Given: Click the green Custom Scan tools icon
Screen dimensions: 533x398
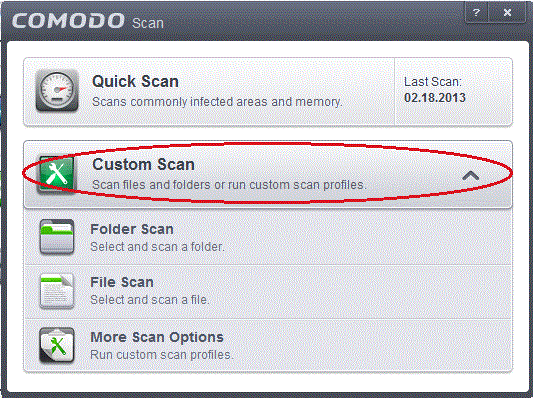Looking at the screenshot, I should [56, 174].
